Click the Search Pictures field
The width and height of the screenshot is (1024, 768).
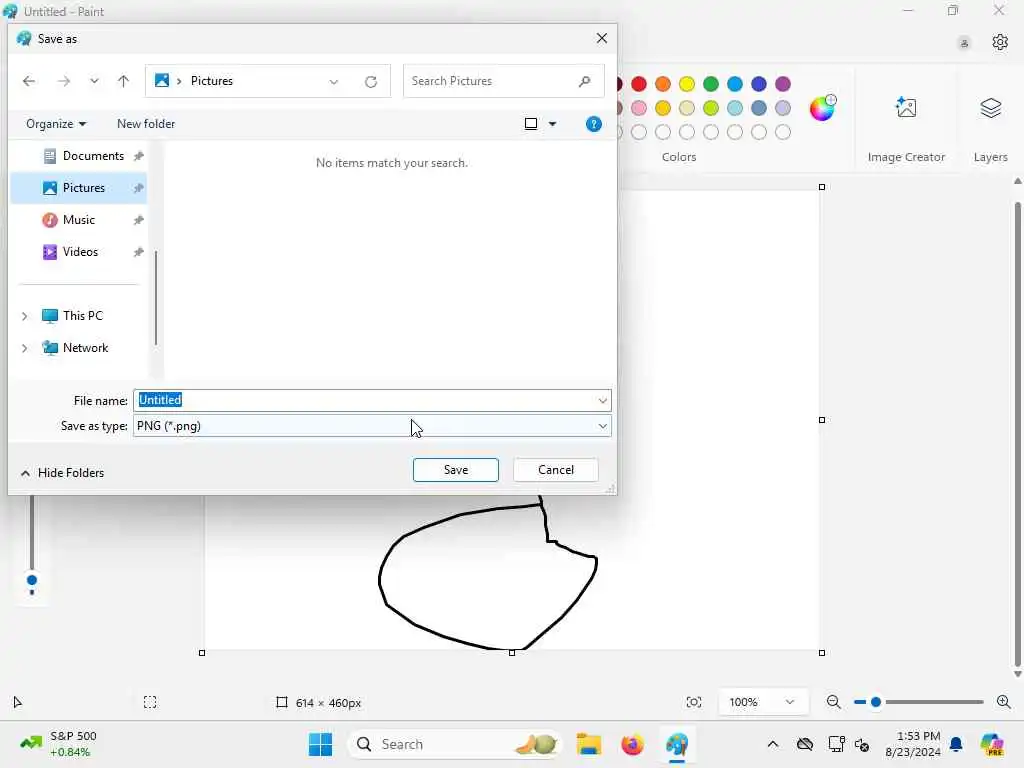coord(504,81)
